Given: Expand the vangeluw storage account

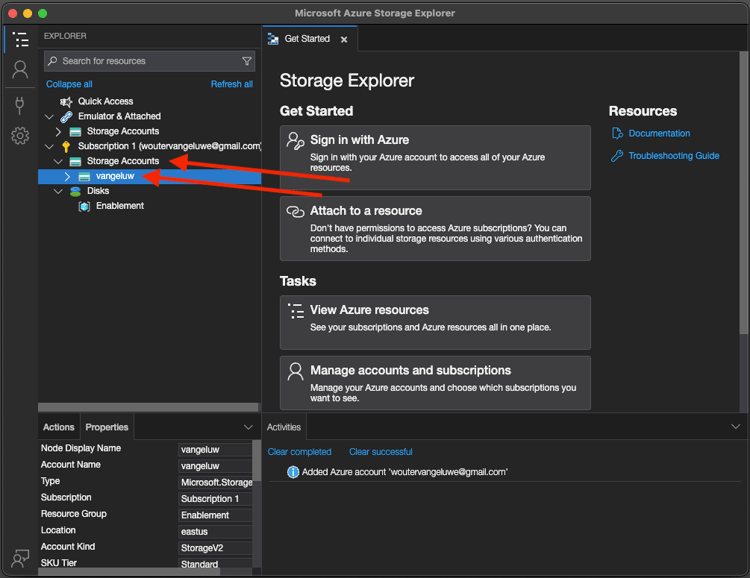Looking at the screenshot, I should click(67, 176).
